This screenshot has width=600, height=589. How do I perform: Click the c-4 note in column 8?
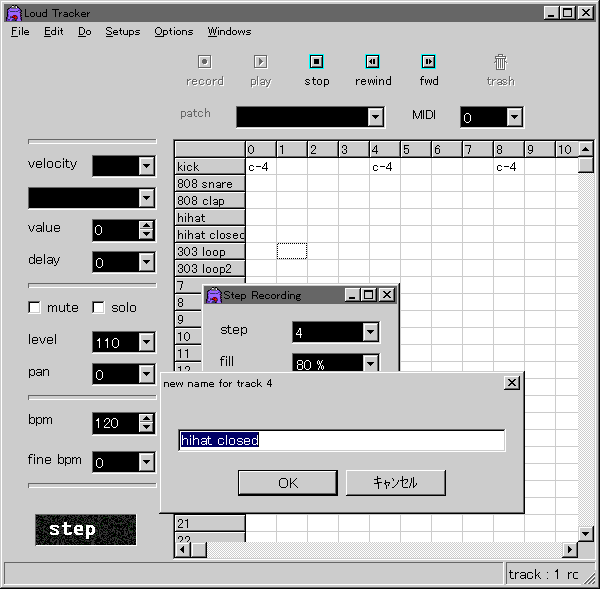tap(506, 167)
